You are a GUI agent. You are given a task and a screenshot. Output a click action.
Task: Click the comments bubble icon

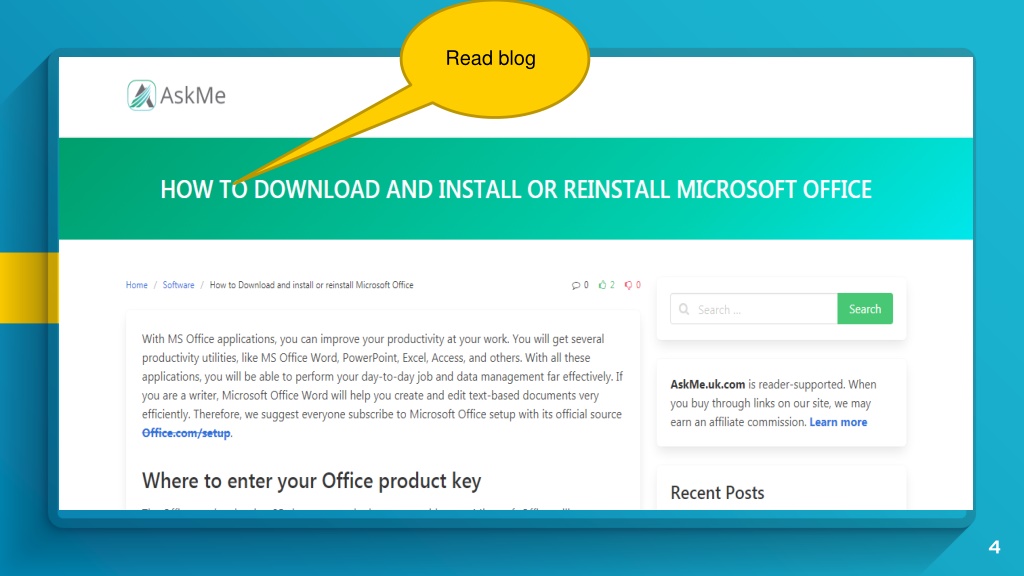tap(575, 285)
